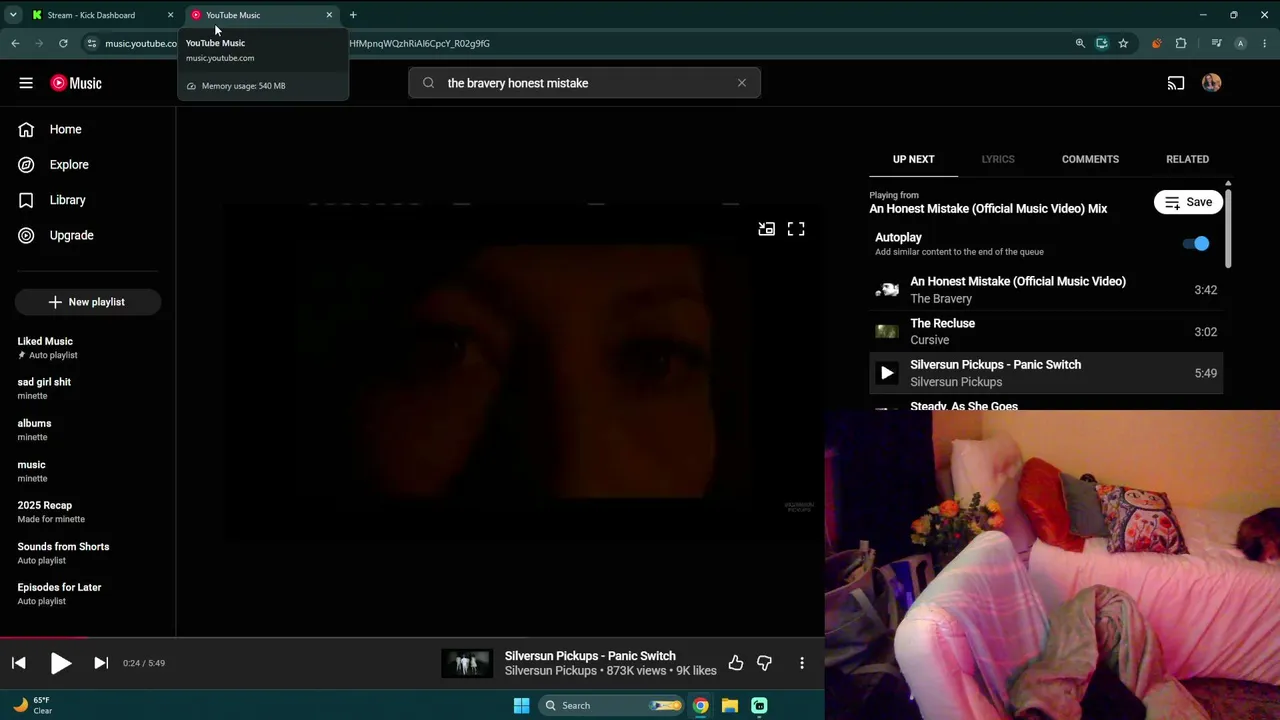Open the YouTube Music guide hamburger menu
1280x720 pixels.
click(26, 83)
